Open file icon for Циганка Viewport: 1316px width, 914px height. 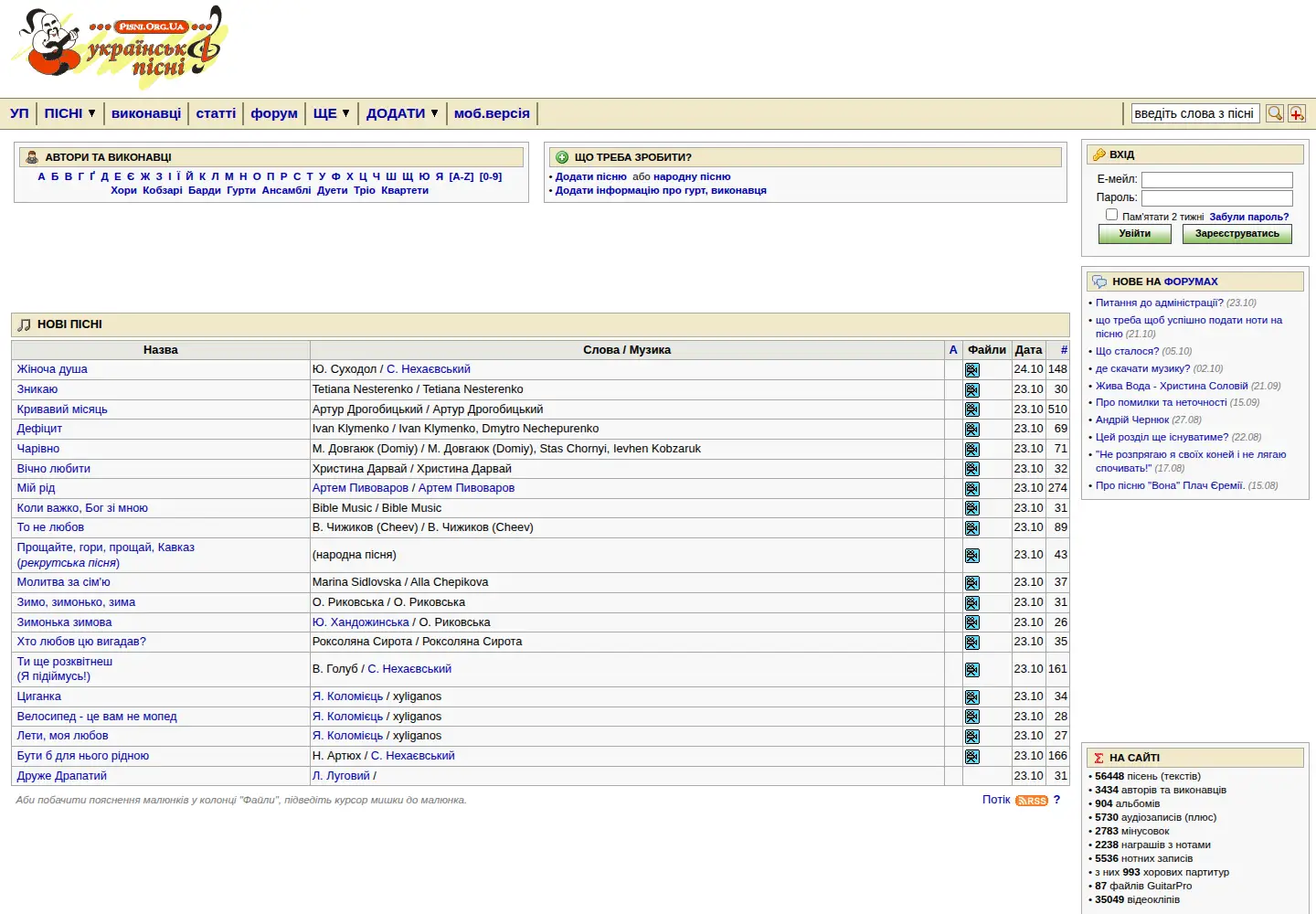click(x=972, y=697)
